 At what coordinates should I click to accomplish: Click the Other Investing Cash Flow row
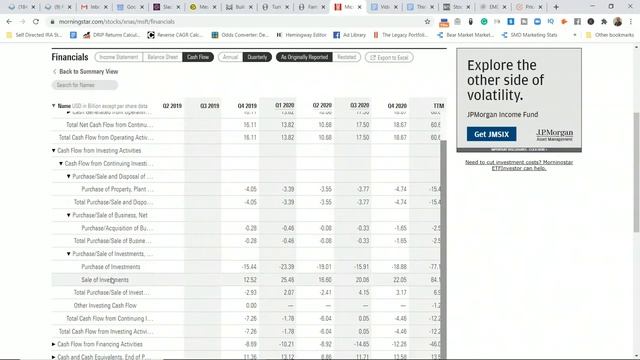click(x=246, y=306)
